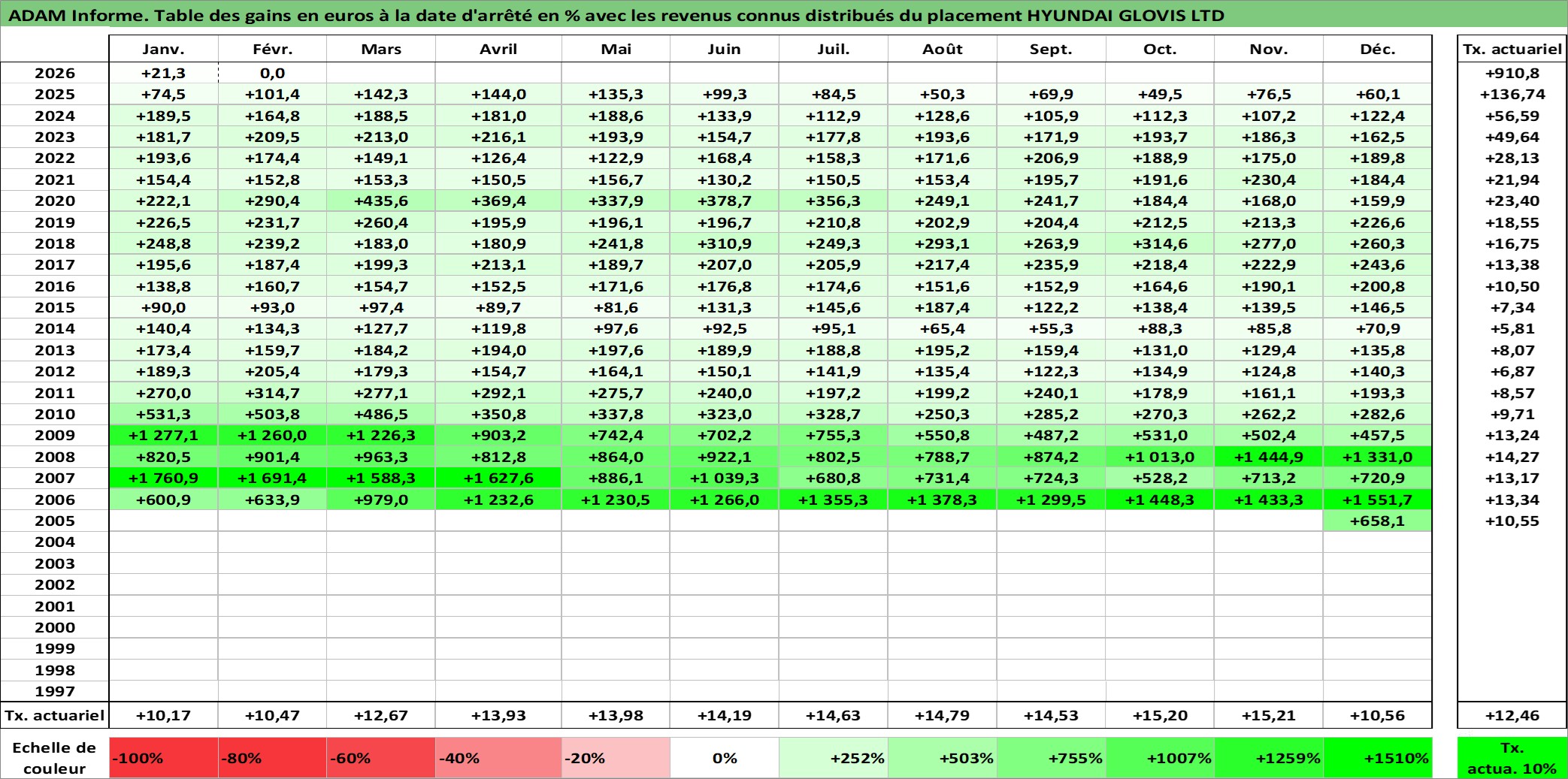Click the -40% color scale swatch
The width and height of the screenshot is (1568, 779).
click(x=498, y=758)
